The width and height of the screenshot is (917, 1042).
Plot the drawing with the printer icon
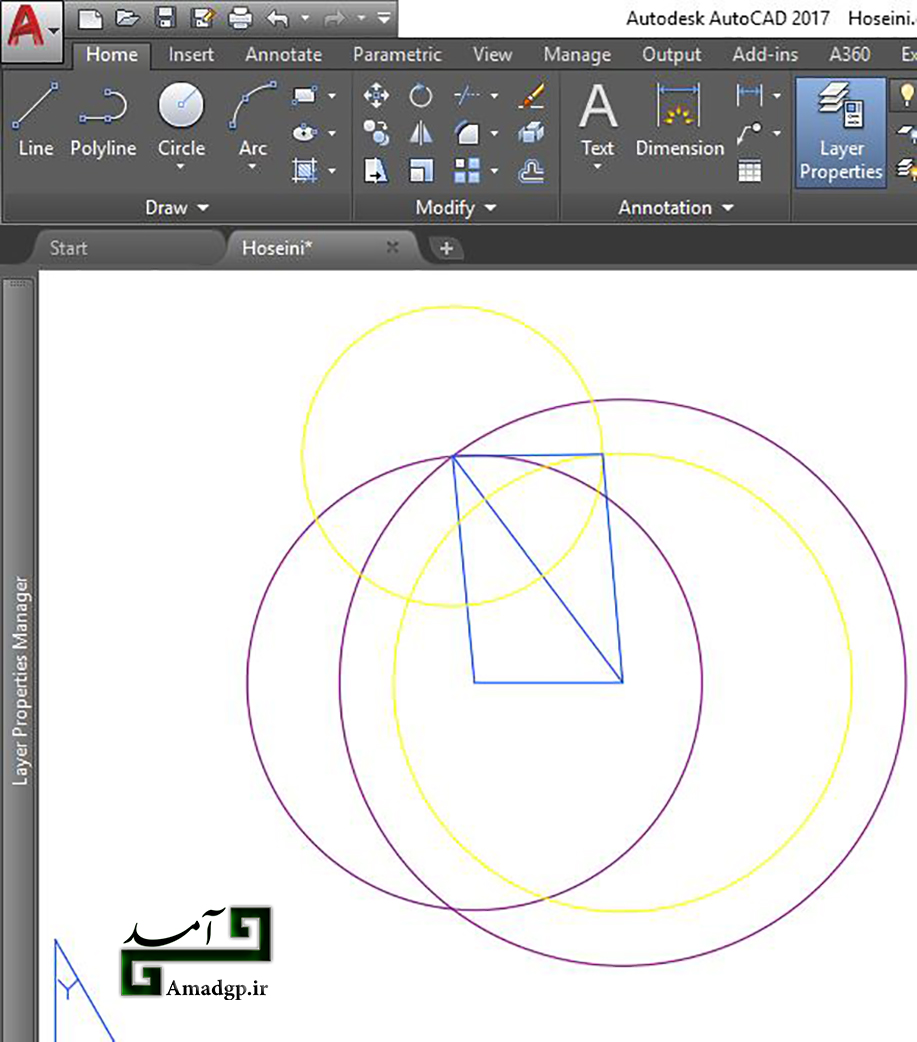(x=240, y=18)
